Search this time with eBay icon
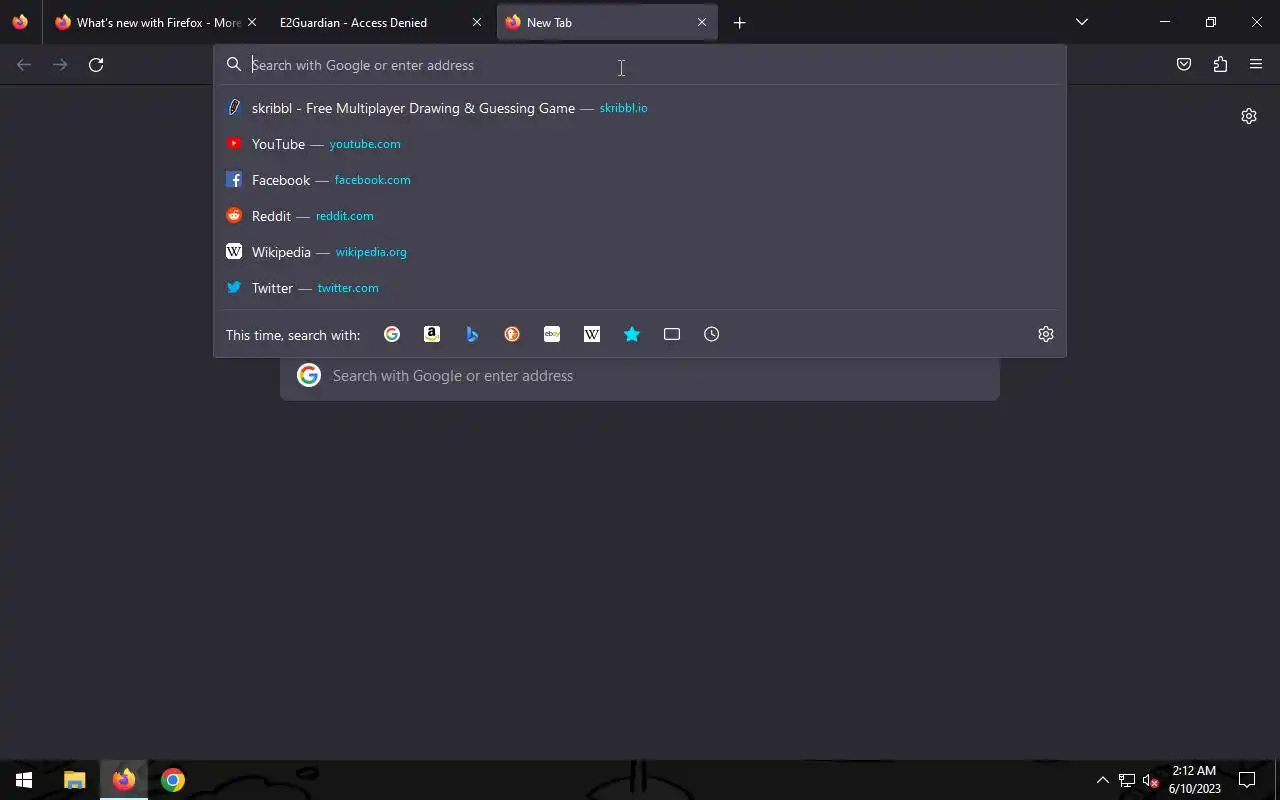The width and height of the screenshot is (1280, 800). 552,334
